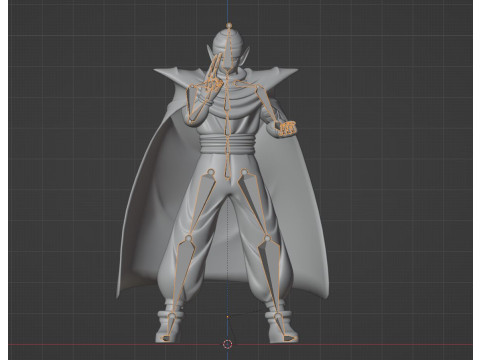Click the 3D cursor at the world origin
The image size is (480, 360).
click(228, 344)
